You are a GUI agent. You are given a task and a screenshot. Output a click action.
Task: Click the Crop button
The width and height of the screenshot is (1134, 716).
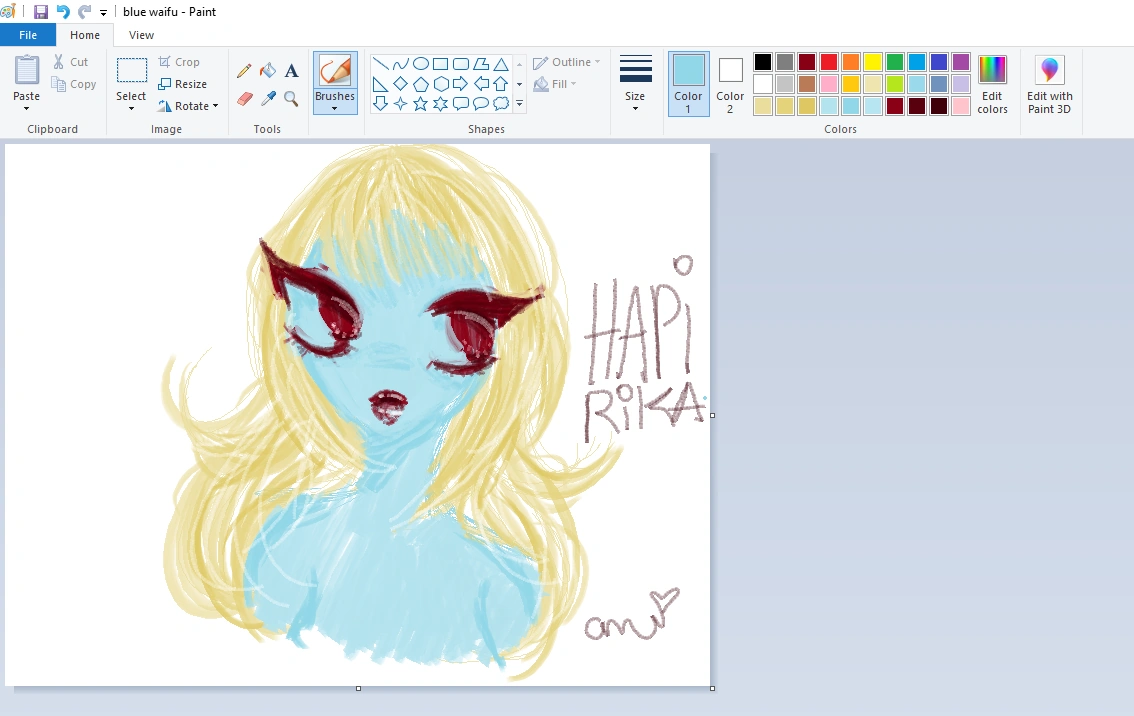[x=181, y=61]
